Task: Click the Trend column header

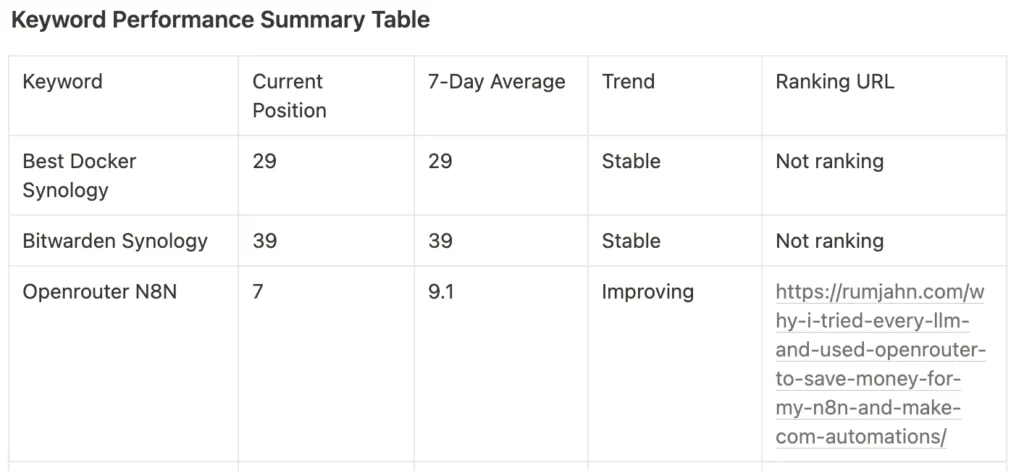Action: point(628,82)
